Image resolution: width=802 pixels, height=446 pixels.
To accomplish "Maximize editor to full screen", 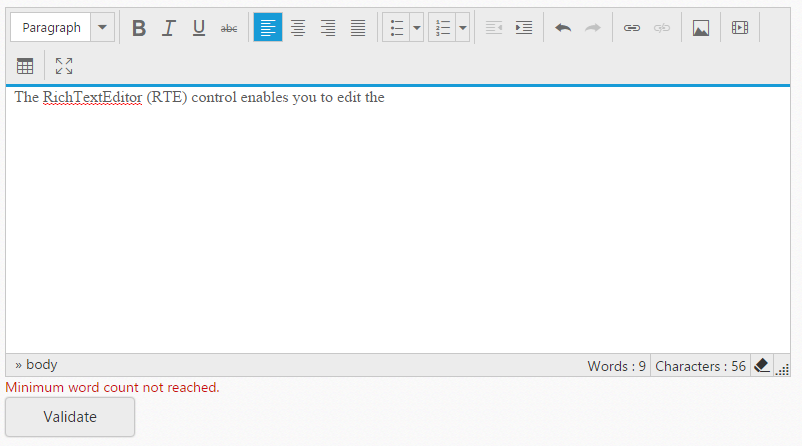I will (64, 66).
